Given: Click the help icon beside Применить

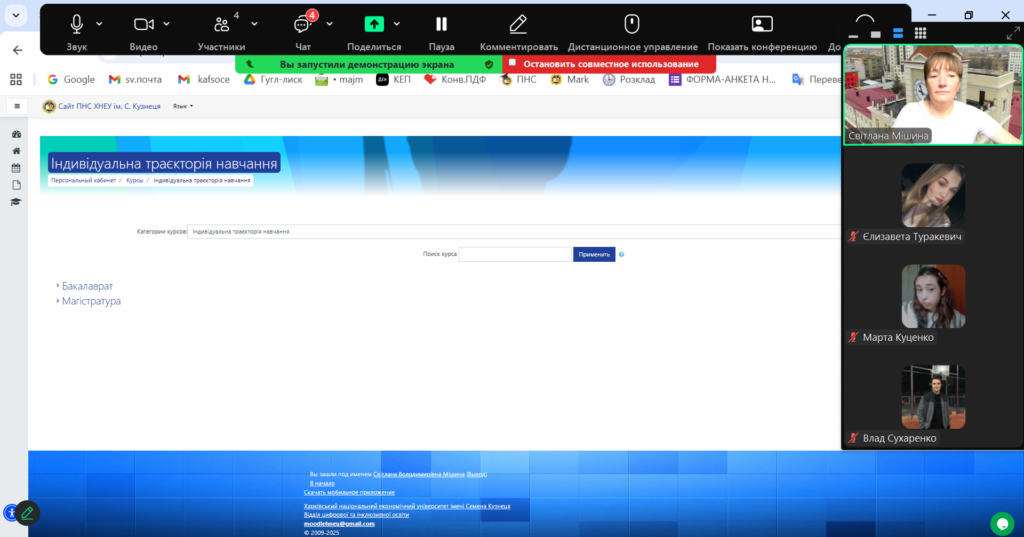Looking at the screenshot, I should tap(622, 255).
